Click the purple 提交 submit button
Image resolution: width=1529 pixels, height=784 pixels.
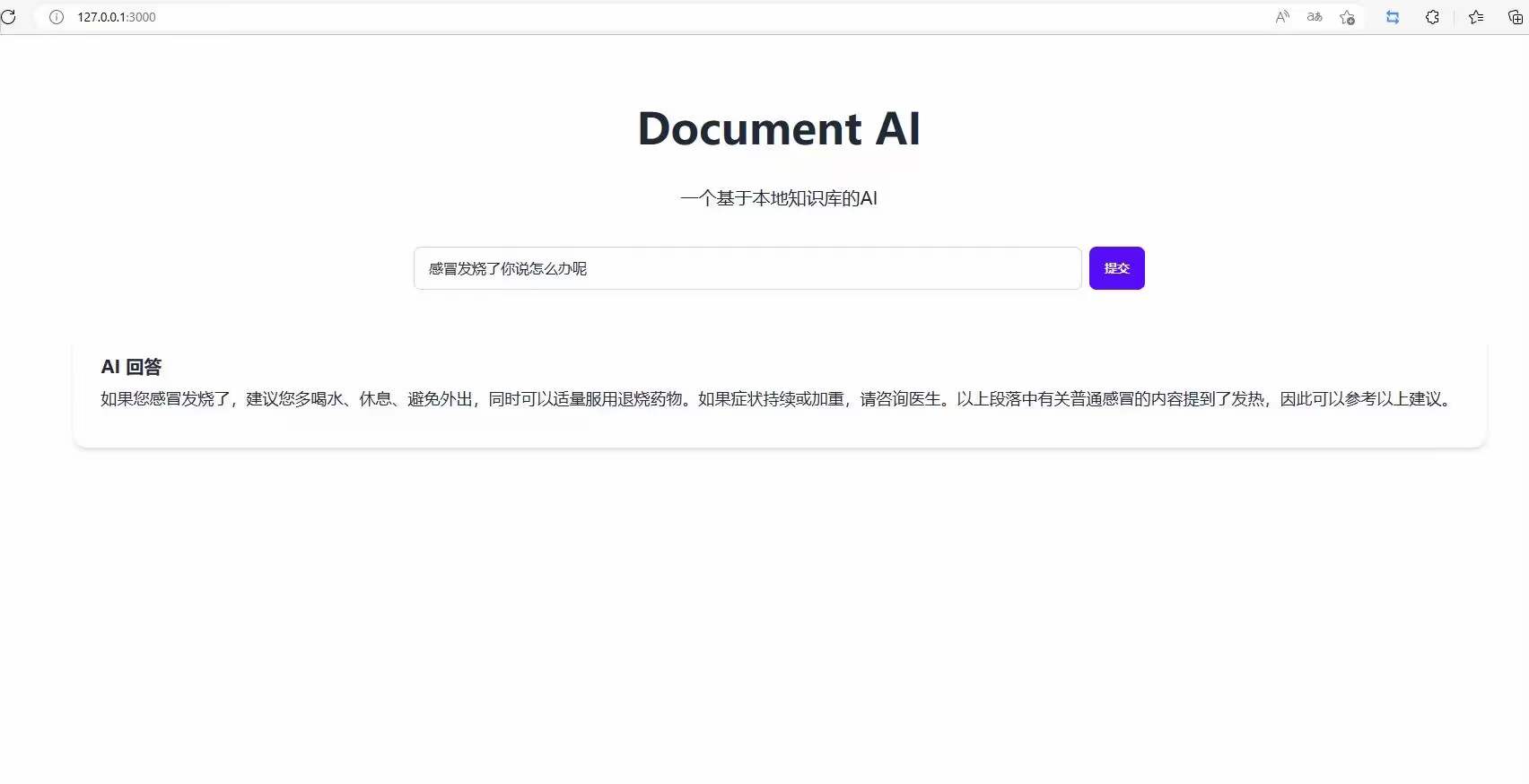pos(1116,268)
